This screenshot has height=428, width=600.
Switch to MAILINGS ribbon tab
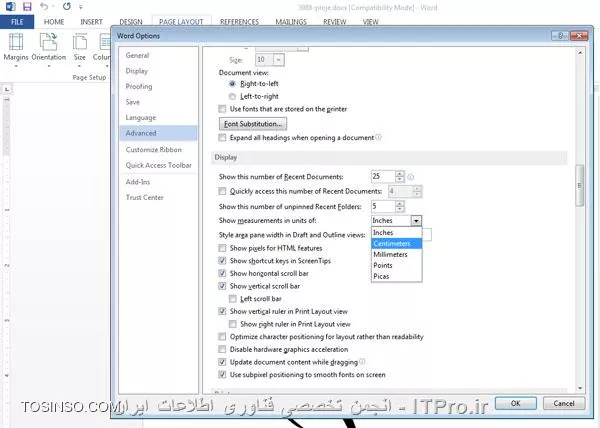click(291, 22)
